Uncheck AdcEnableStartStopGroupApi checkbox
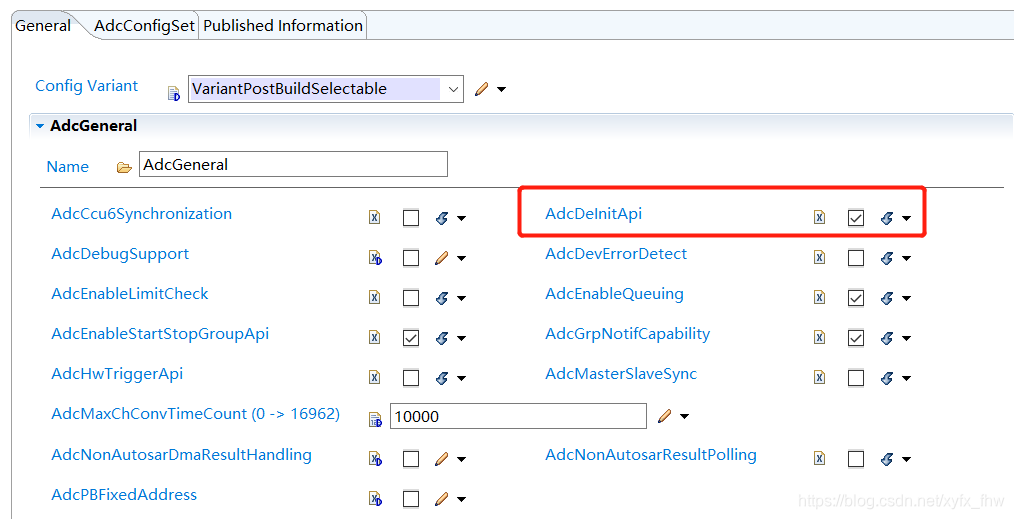 [411, 338]
